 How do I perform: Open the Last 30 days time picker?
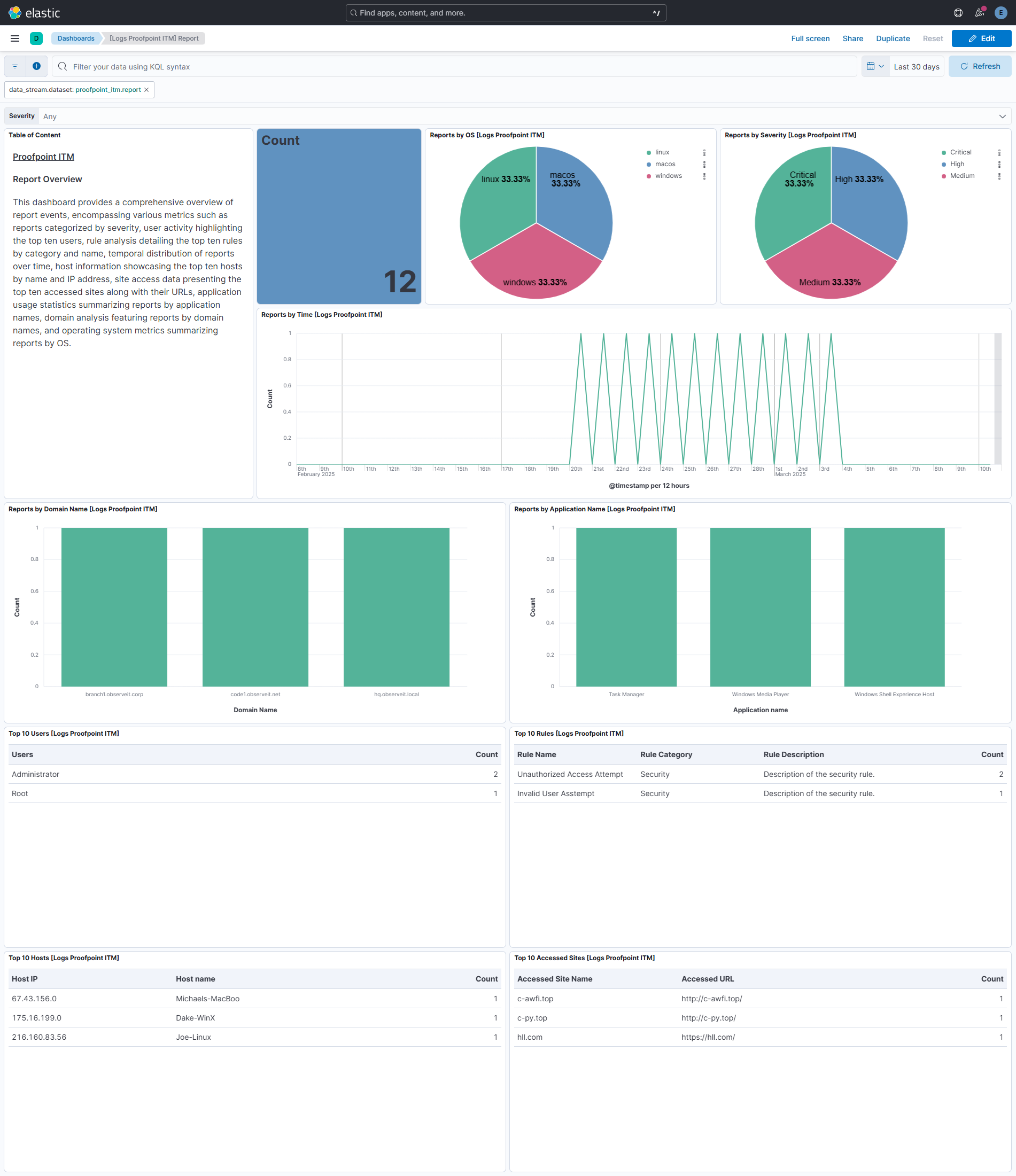point(916,67)
